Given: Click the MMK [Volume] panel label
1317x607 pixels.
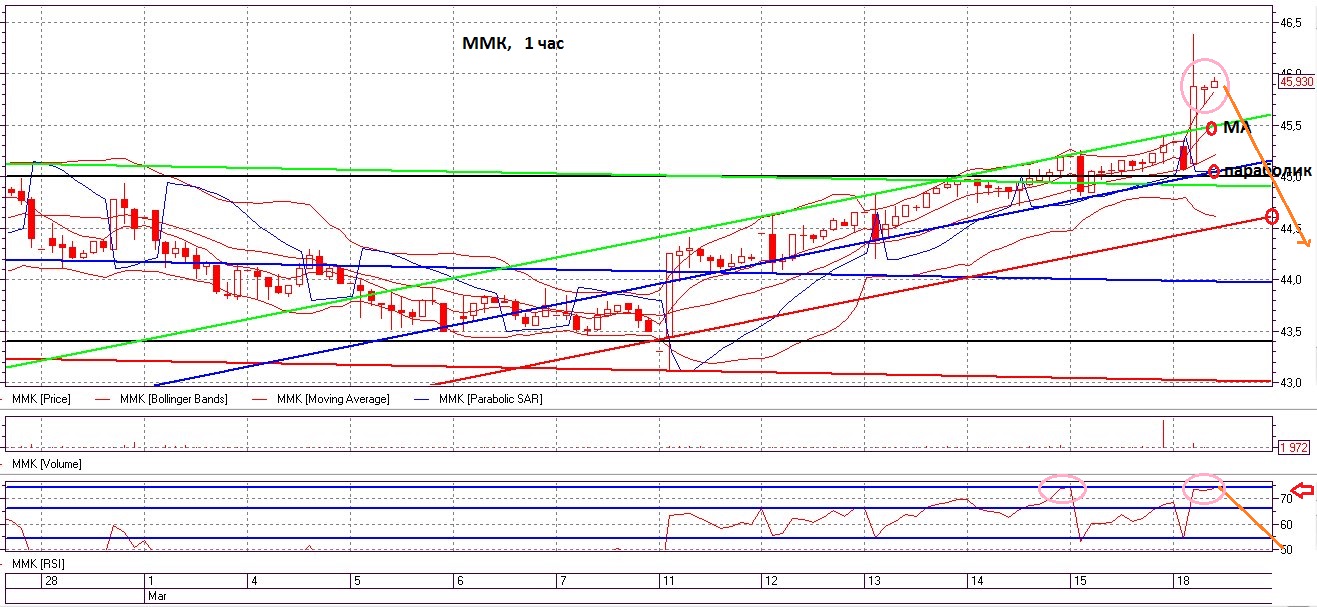Looking at the screenshot, I should coord(47,464).
